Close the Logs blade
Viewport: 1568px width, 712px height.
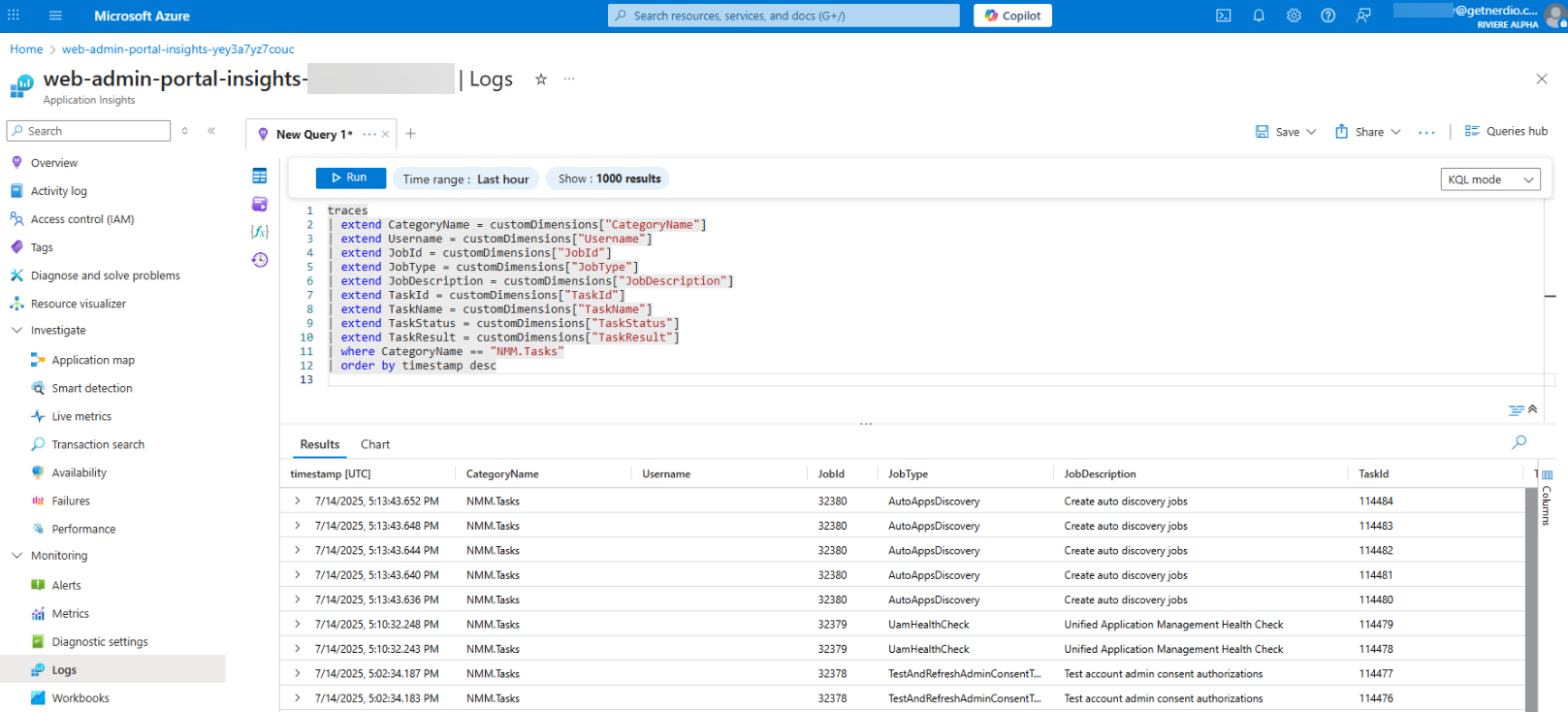1542,80
